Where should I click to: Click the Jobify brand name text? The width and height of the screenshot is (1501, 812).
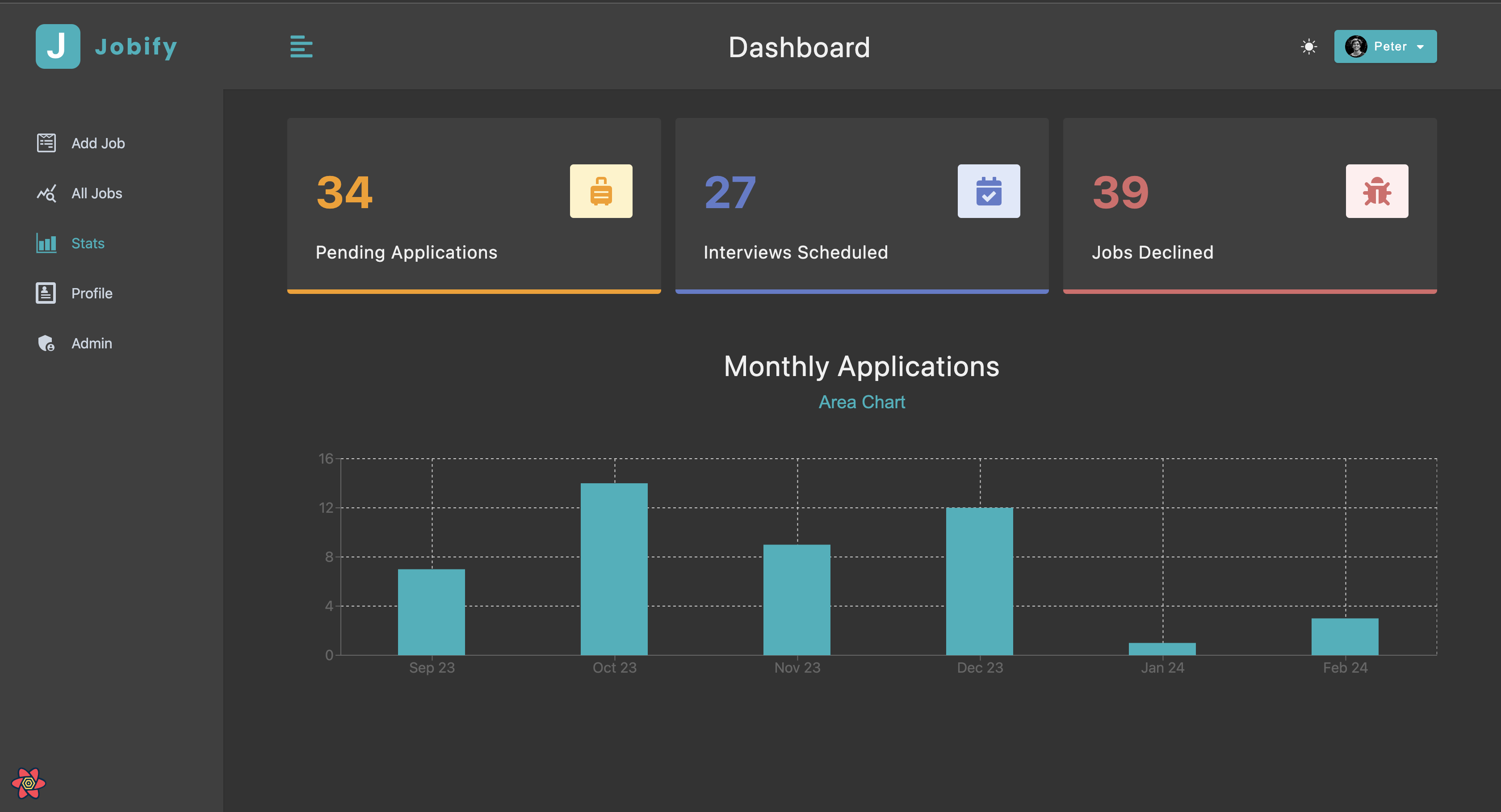pyautogui.click(x=136, y=46)
